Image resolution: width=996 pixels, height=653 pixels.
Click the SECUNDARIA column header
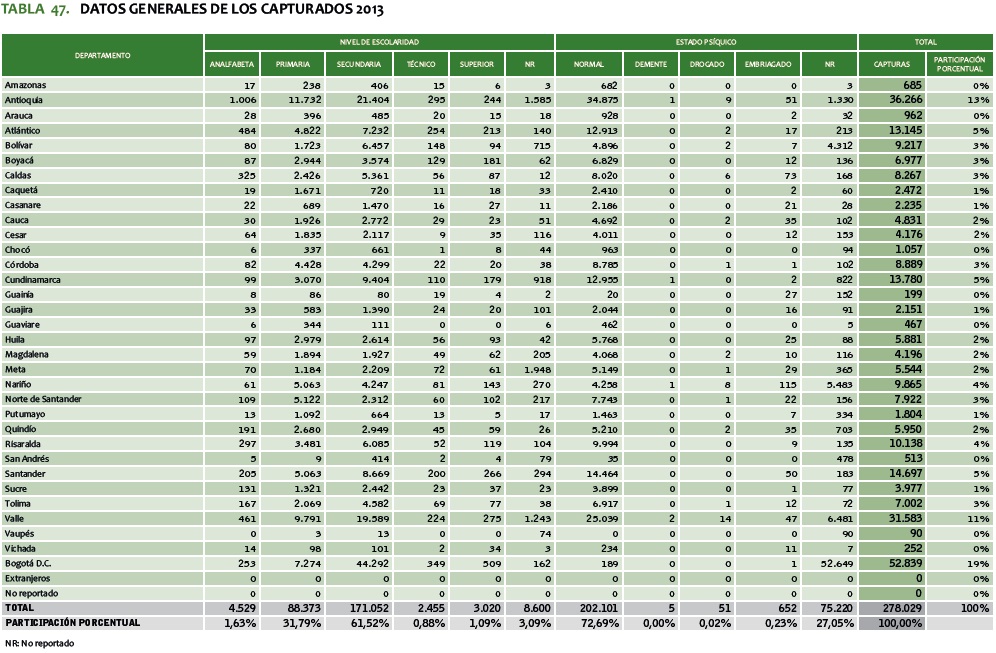[357, 64]
